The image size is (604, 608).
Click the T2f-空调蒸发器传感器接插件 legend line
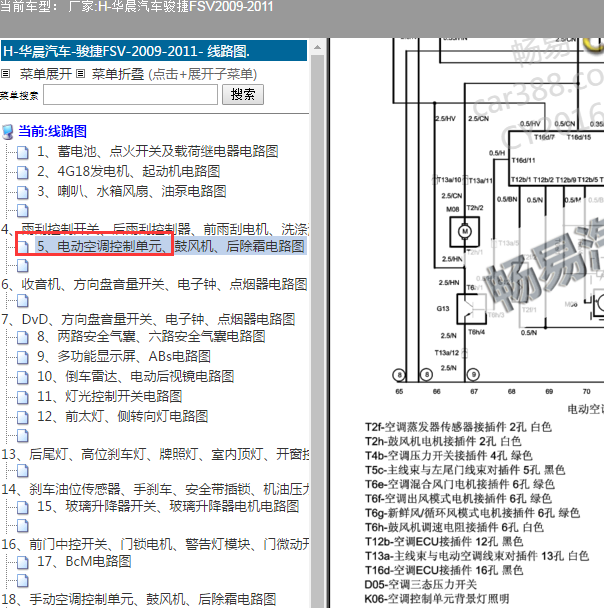click(458, 427)
